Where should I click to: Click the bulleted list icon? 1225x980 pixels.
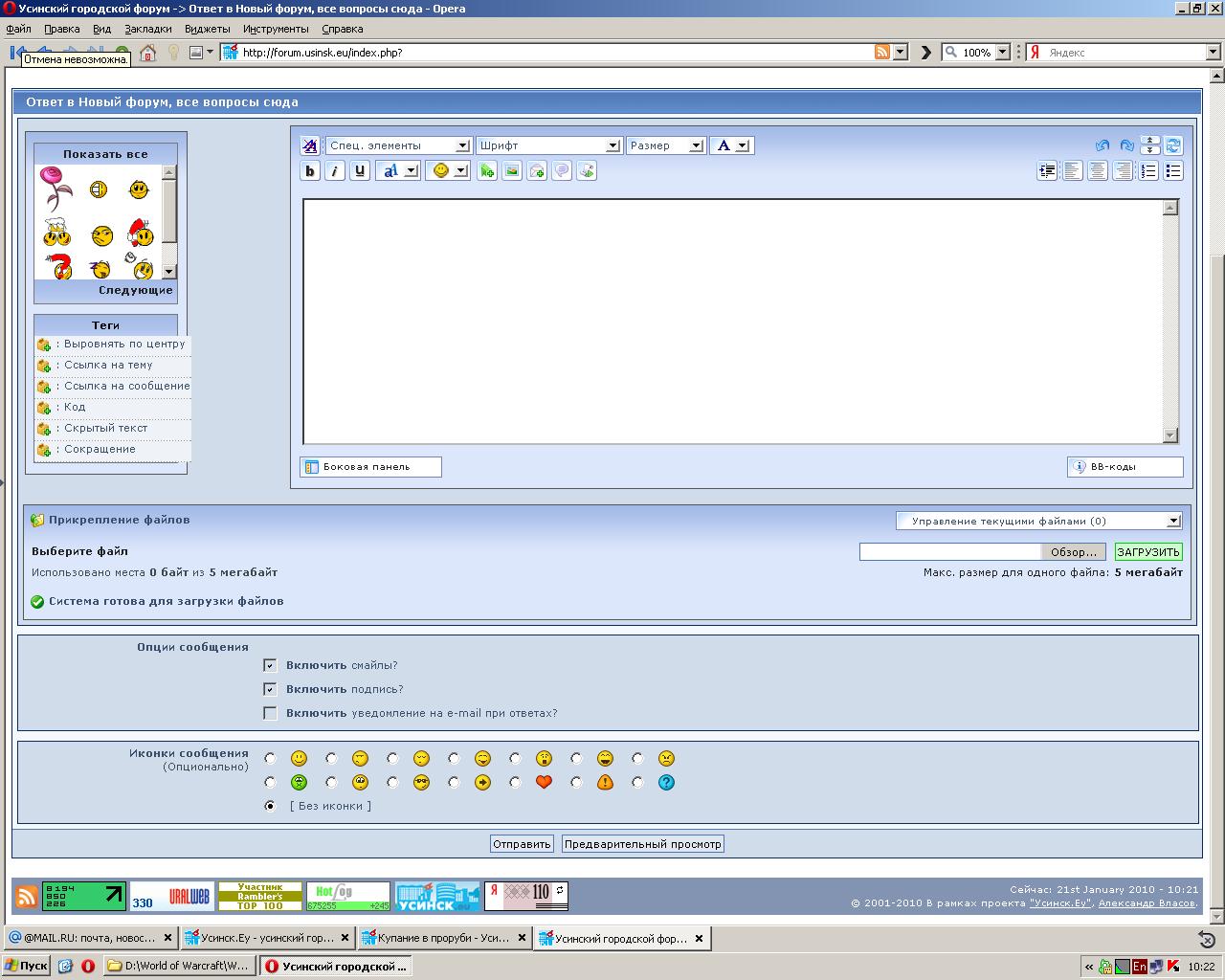(1173, 171)
